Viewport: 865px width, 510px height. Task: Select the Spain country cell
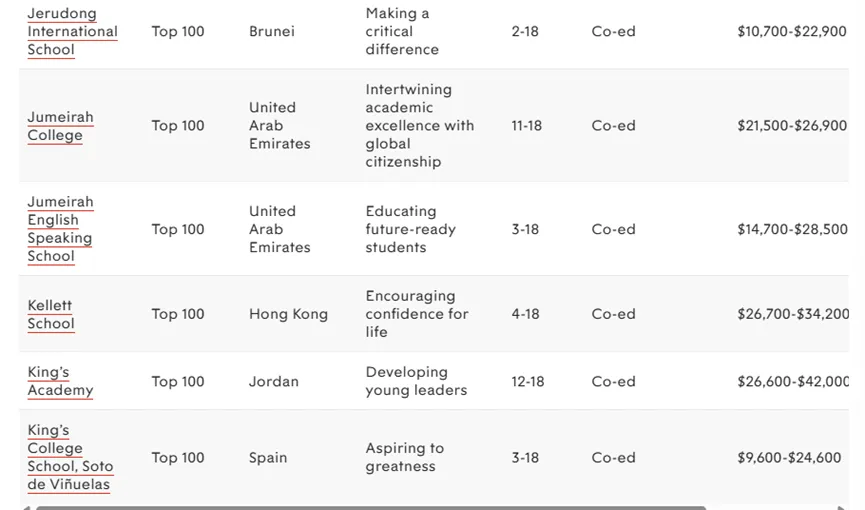click(x=268, y=457)
